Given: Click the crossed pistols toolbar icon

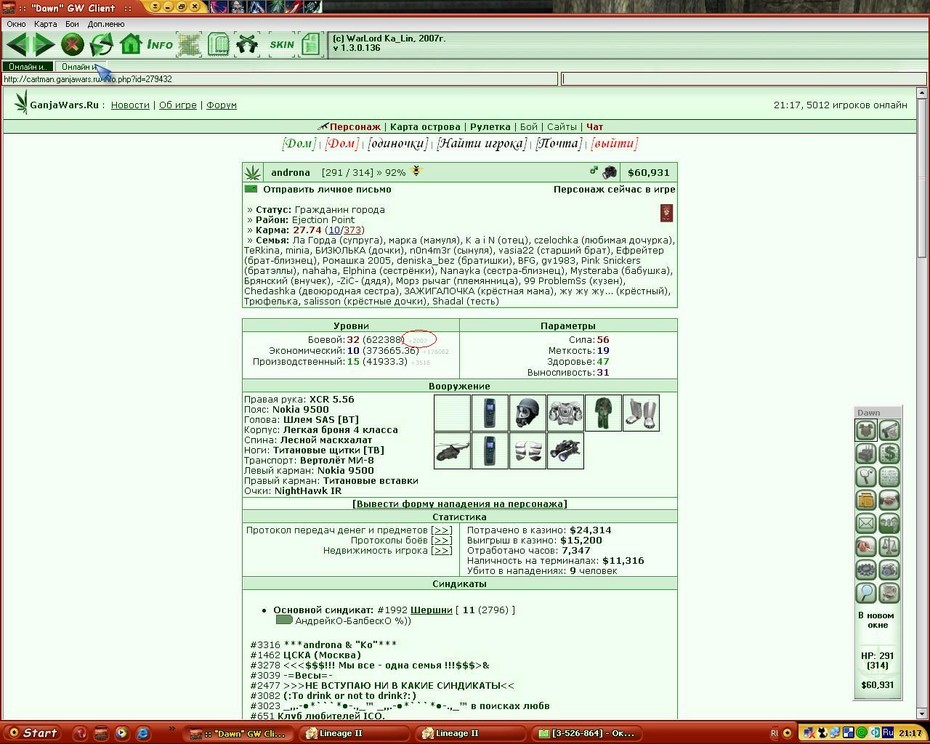Looking at the screenshot, I should (x=247, y=44).
